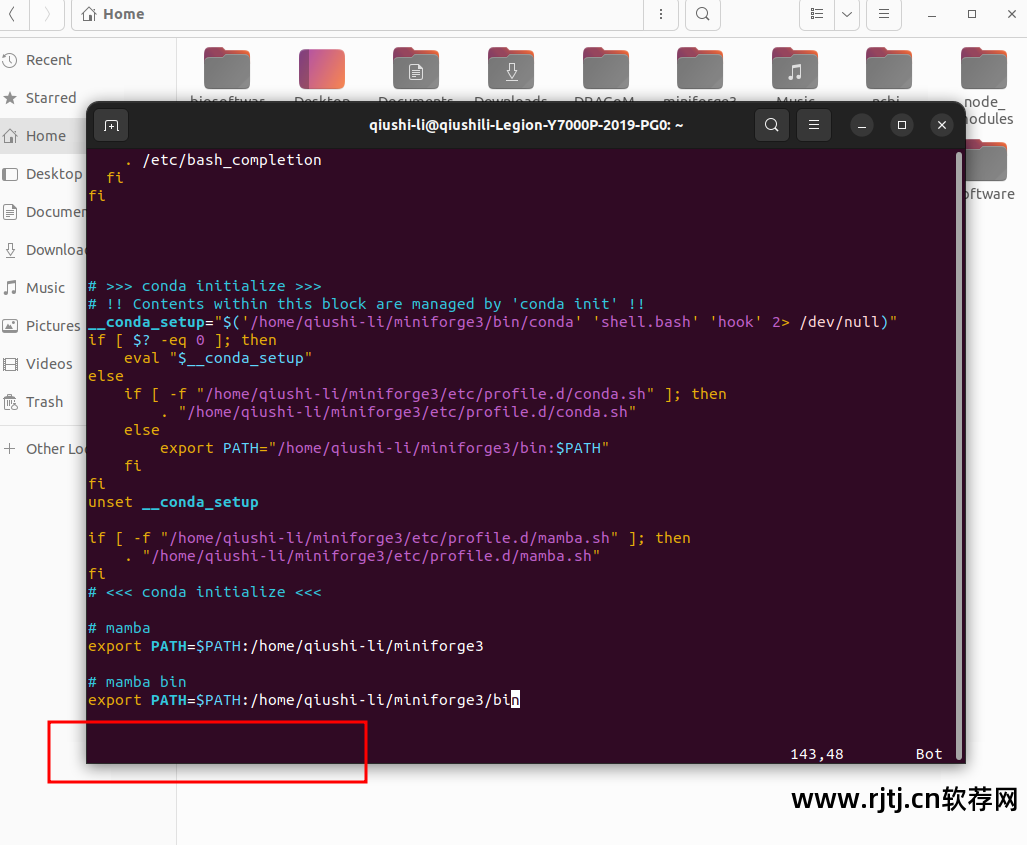The height and width of the screenshot is (845, 1027).
Task: Click the 'unset __conda_setup' line
Action: 174,502
